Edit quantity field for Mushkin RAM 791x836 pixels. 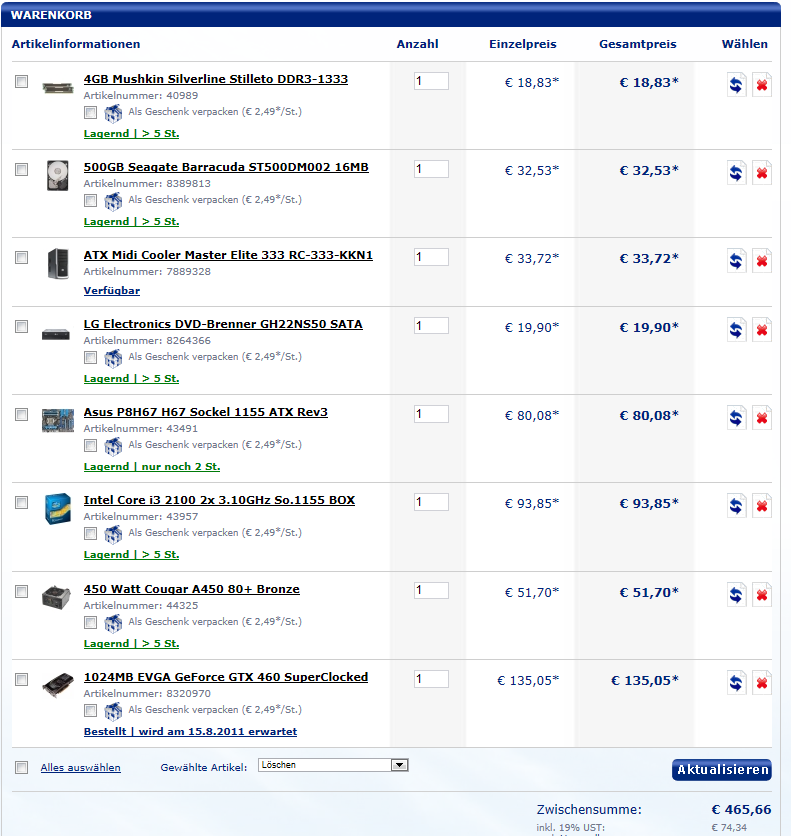(431, 81)
